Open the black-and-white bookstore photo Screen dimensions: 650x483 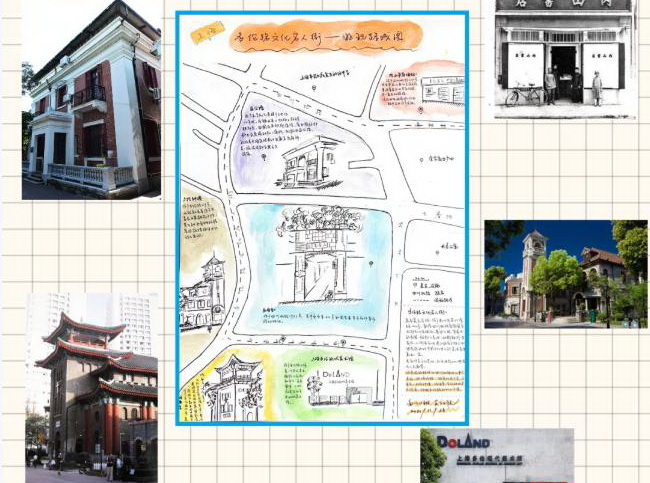tap(564, 59)
